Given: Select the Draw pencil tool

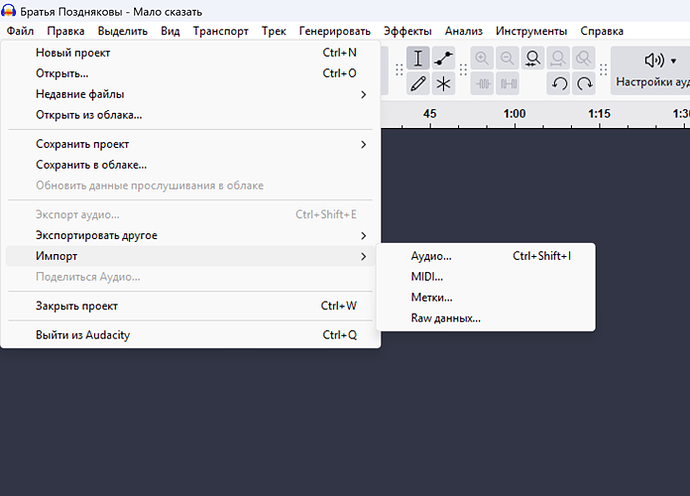Looking at the screenshot, I should coord(418,84).
